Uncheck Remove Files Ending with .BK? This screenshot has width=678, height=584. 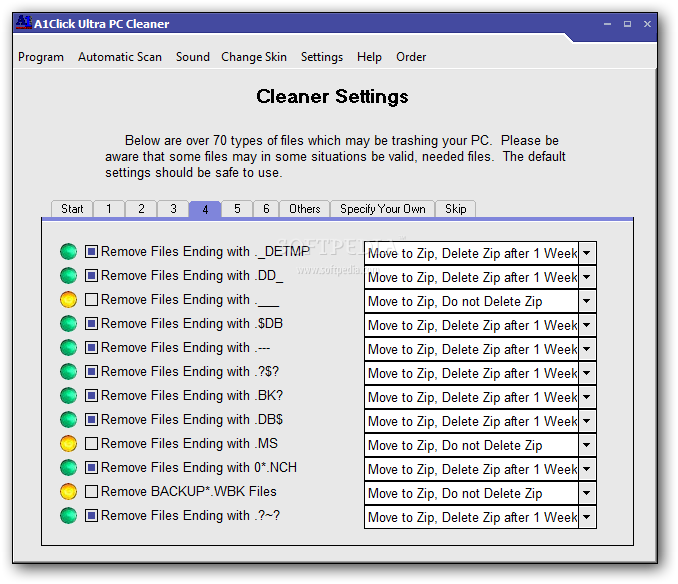[91, 395]
